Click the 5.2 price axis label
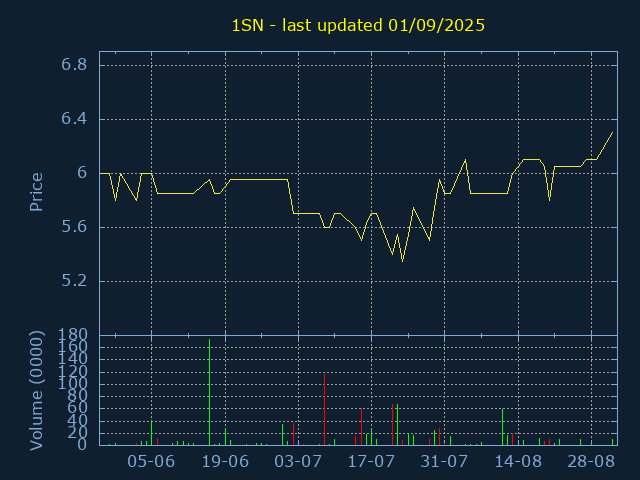Image resolution: width=640 pixels, height=480 pixels. [74, 281]
